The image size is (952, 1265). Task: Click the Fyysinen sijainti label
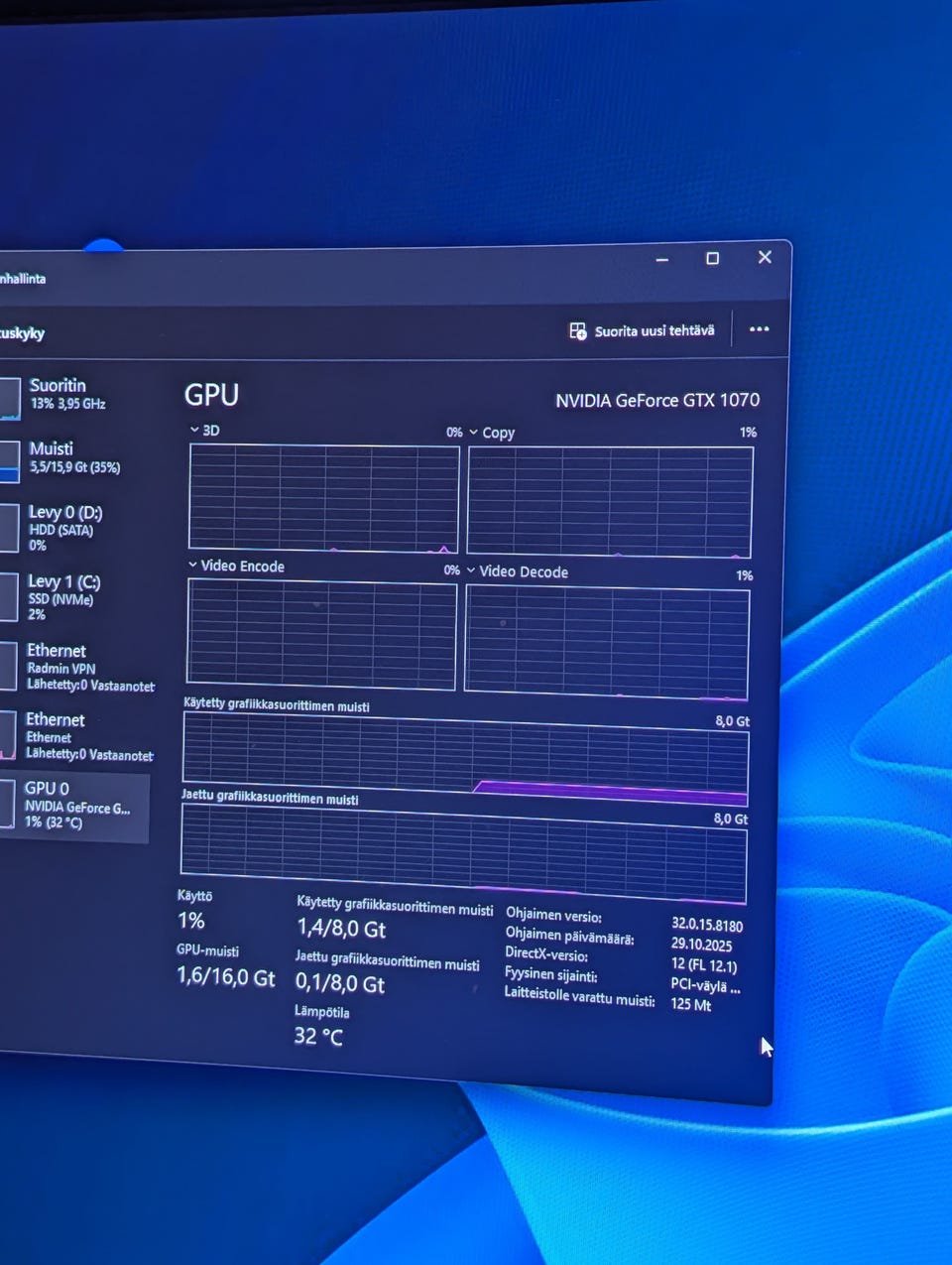550,974
